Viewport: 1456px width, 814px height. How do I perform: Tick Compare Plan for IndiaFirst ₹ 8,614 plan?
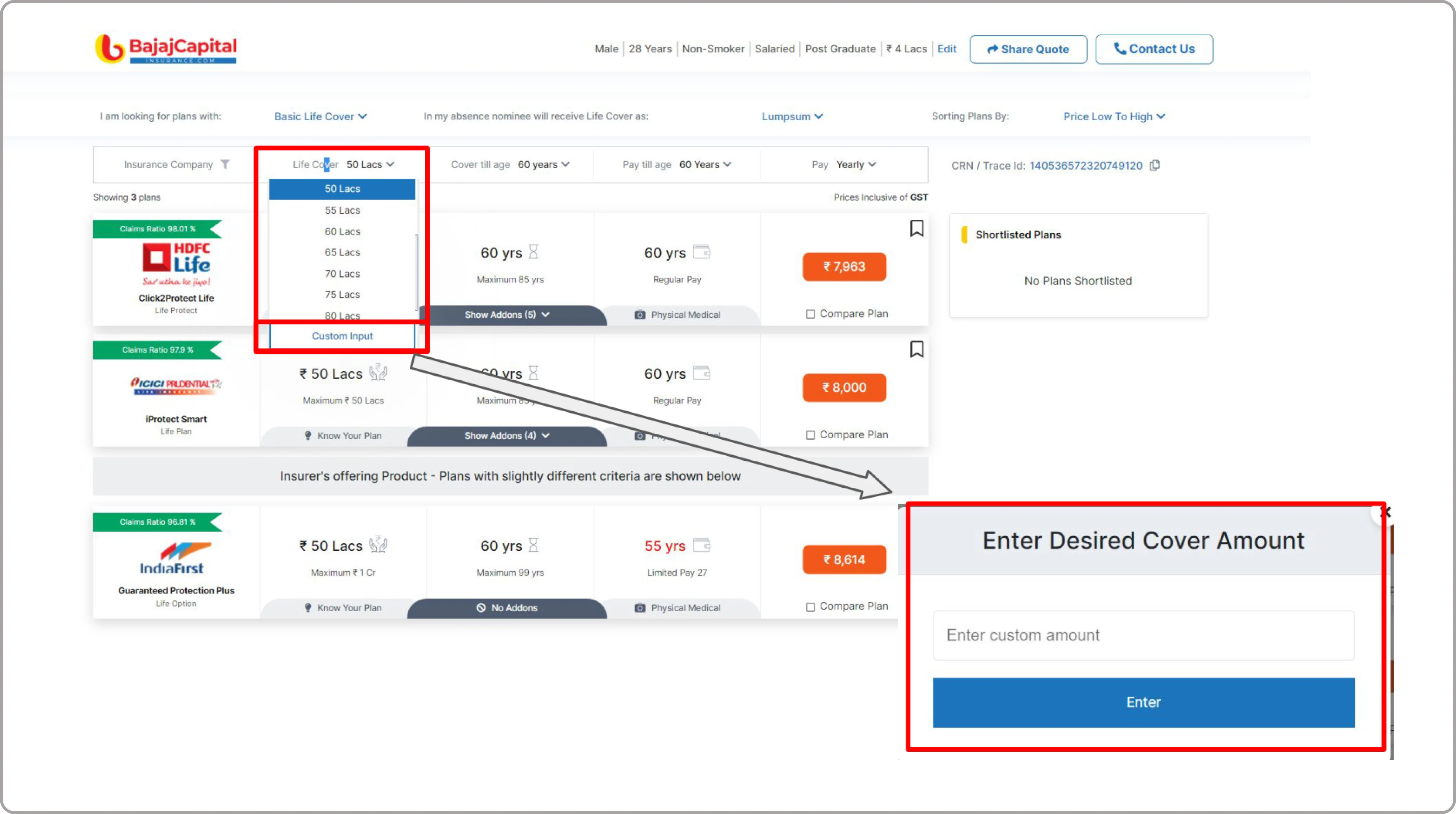pos(810,607)
